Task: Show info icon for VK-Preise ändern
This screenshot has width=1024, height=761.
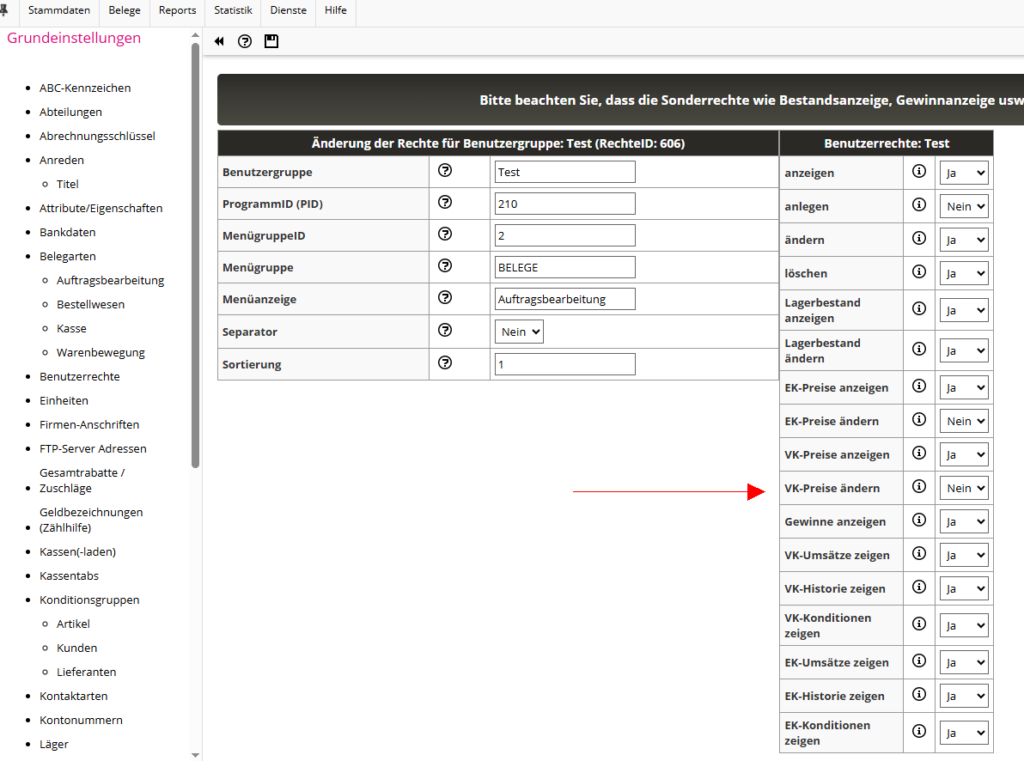Action: 919,486
